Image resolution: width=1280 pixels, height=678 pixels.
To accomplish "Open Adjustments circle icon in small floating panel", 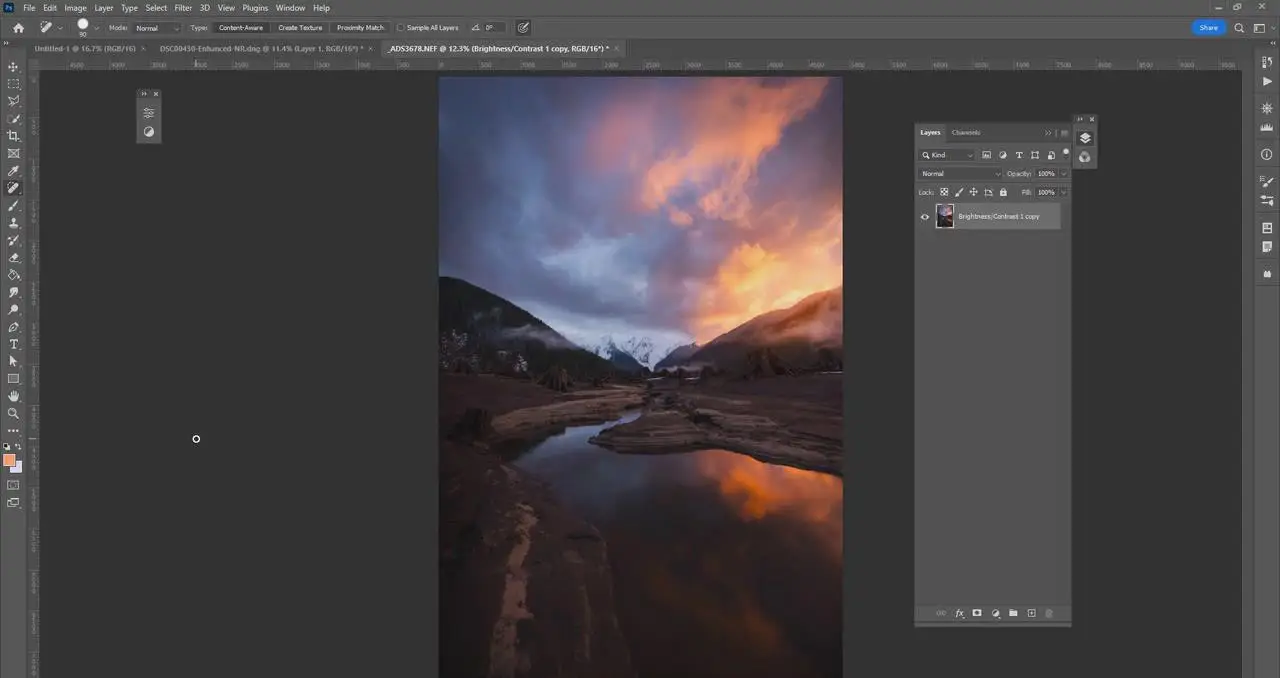I will tap(149, 131).
